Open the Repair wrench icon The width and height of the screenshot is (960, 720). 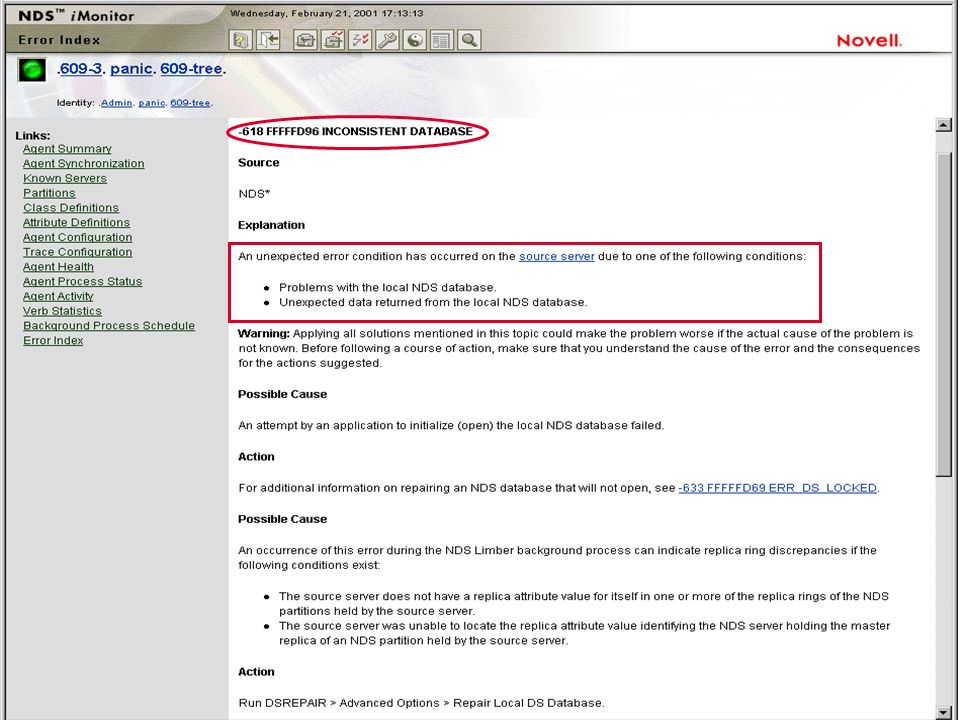click(x=388, y=40)
